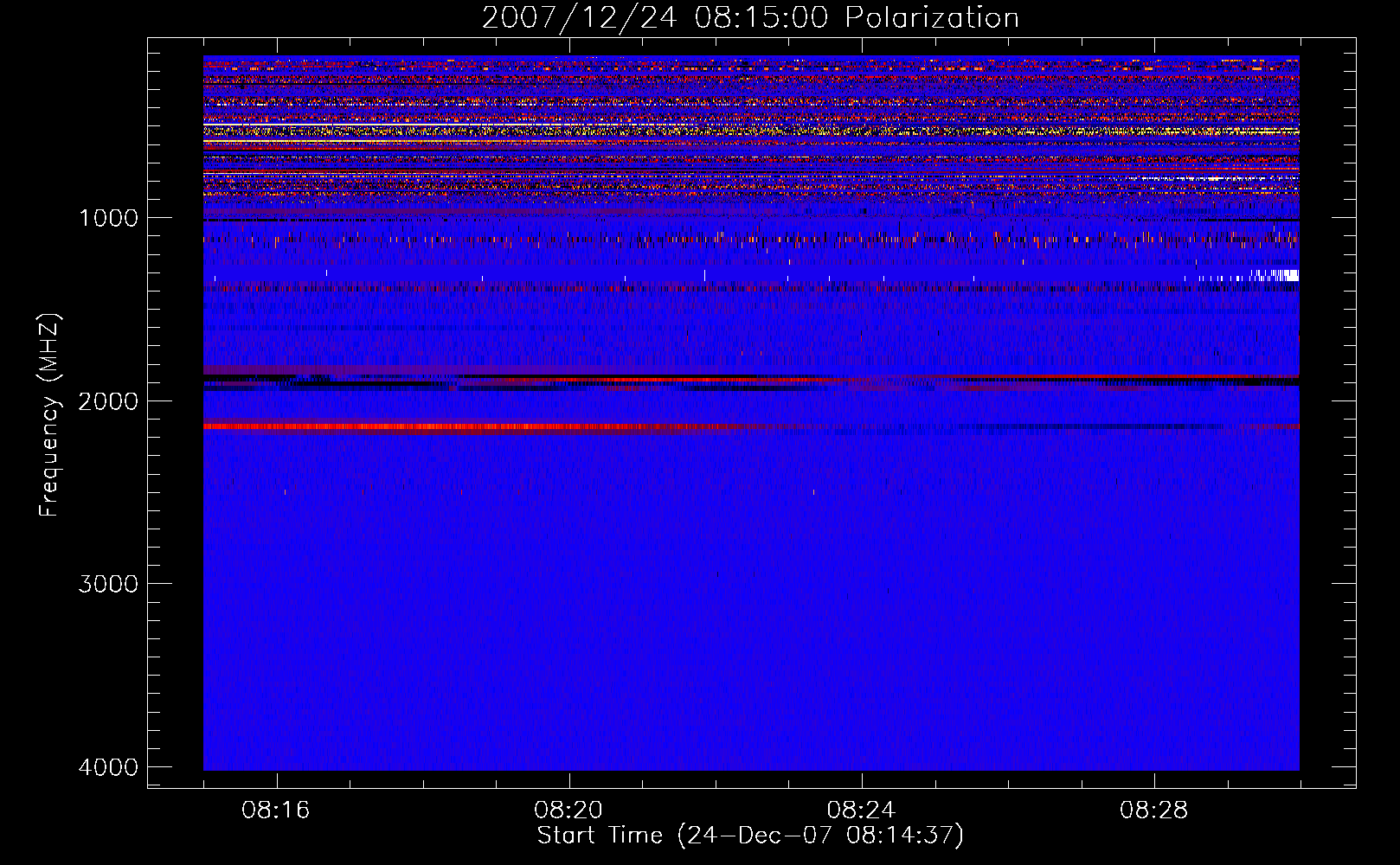Screen dimensions: 1400x865
Task: Click the "Frequency (MHZ)" axis label
Action: point(49,415)
